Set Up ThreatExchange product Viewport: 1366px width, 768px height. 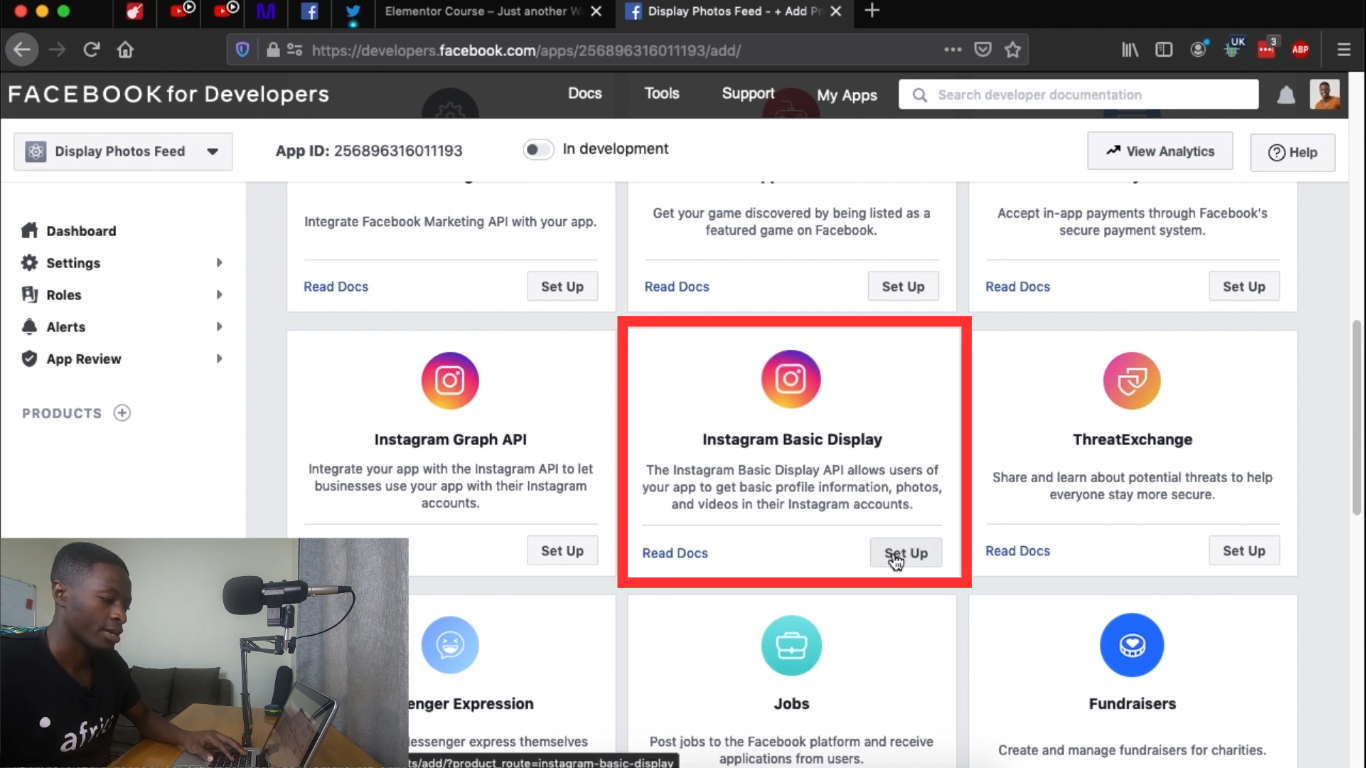1244,551
